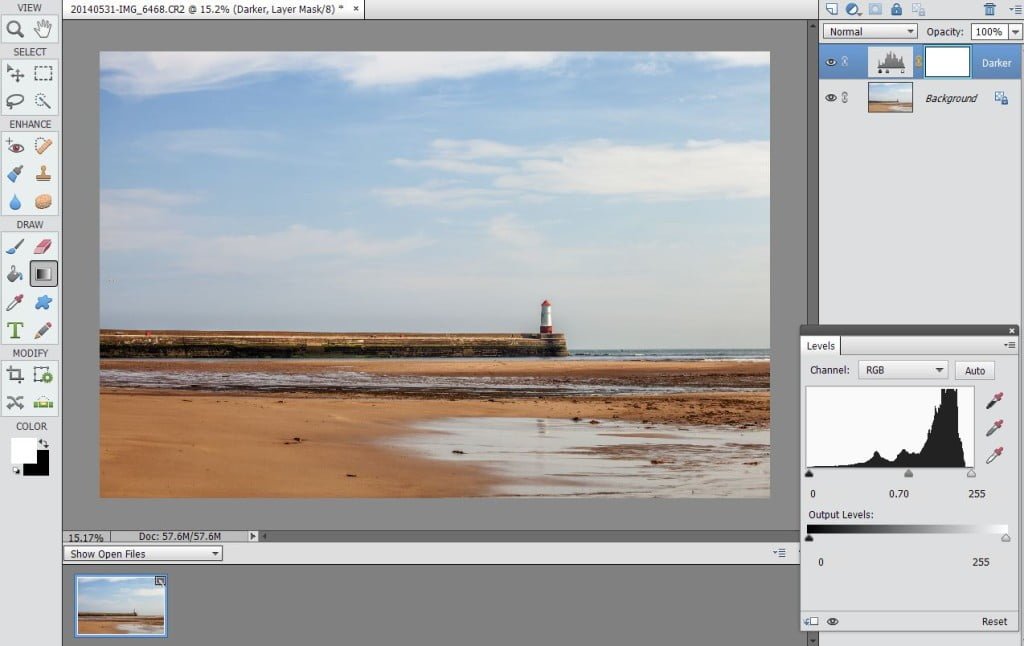This screenshot has height=646, width=1024.
Task: Select the Background layer name
Action: [x=951, y=98]
